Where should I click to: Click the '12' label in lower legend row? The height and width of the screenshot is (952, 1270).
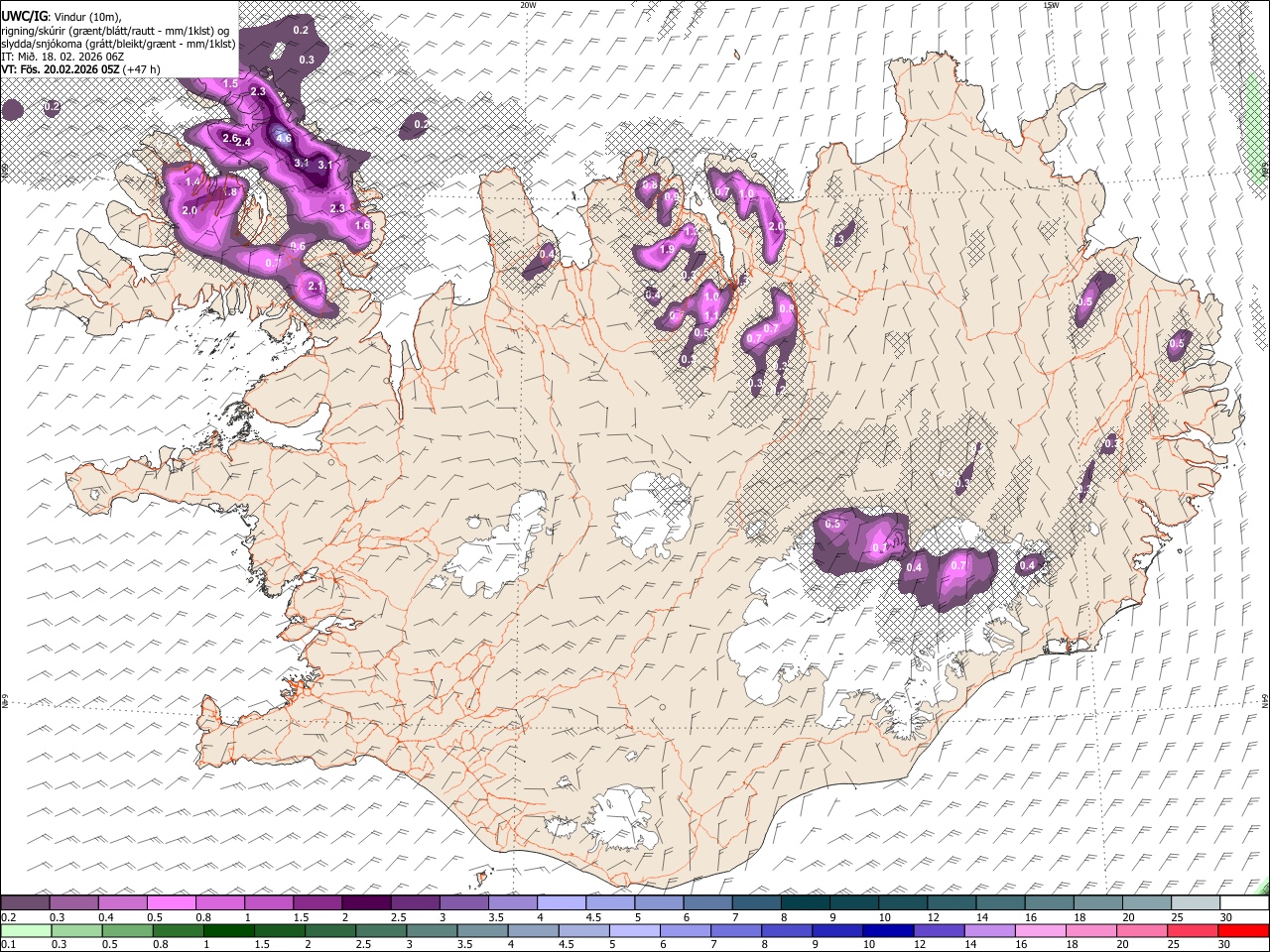pyautogui.click(x=918, y=945)
